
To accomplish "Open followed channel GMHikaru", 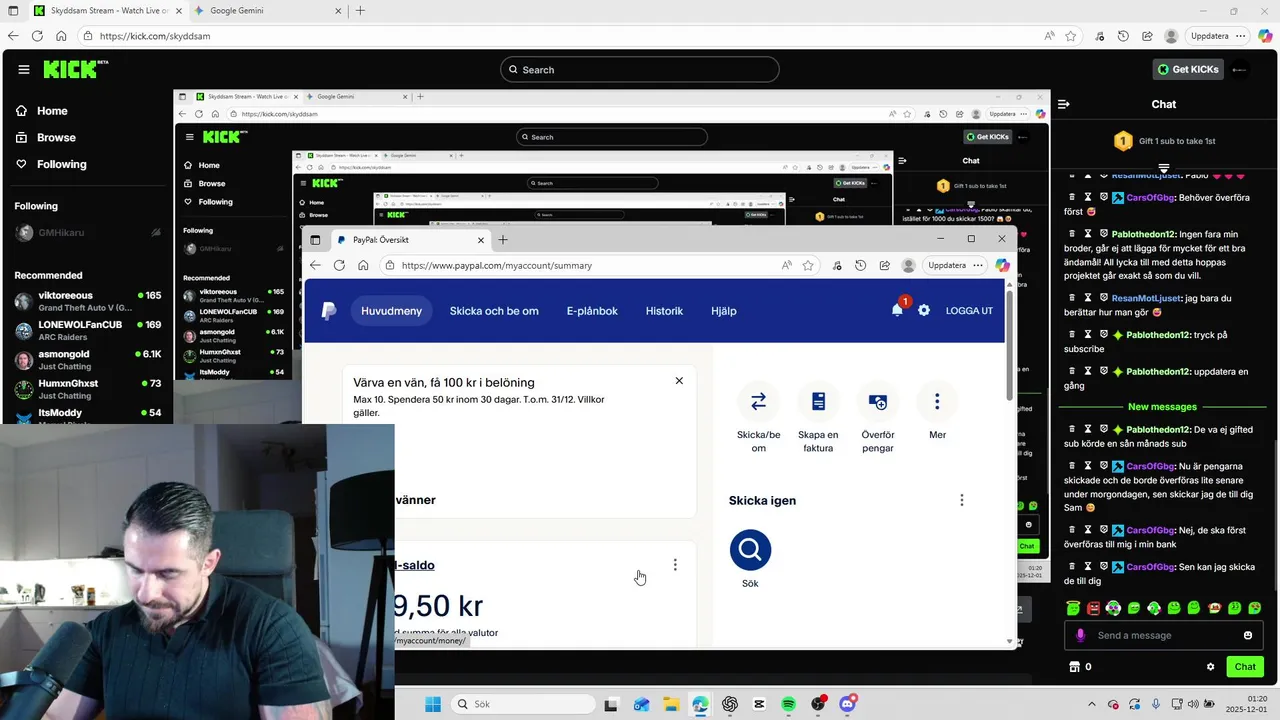I will [88, 233].
